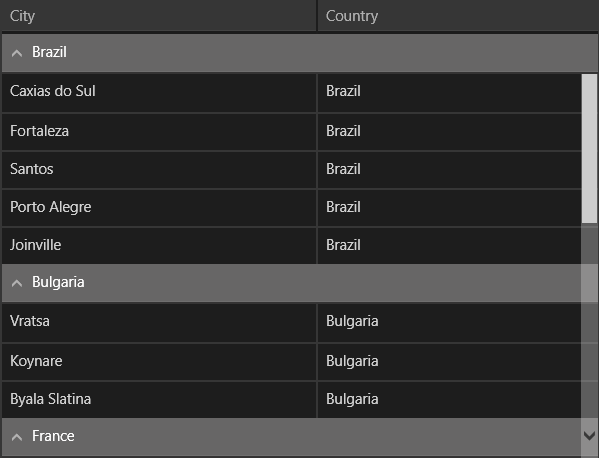
Task: Select the Vratsa city cell
Action: click(x=159, y=322)
